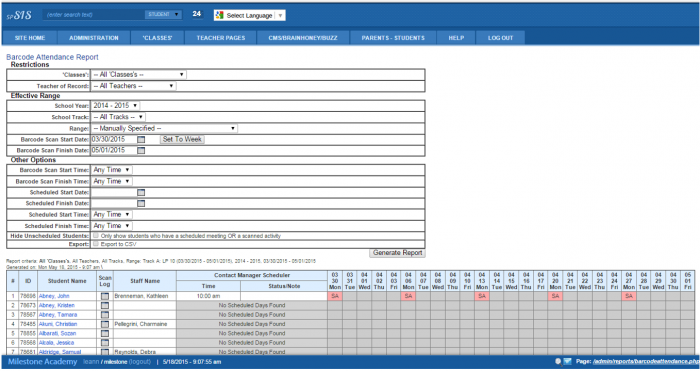Click the logout link in footer

(140, 362)
